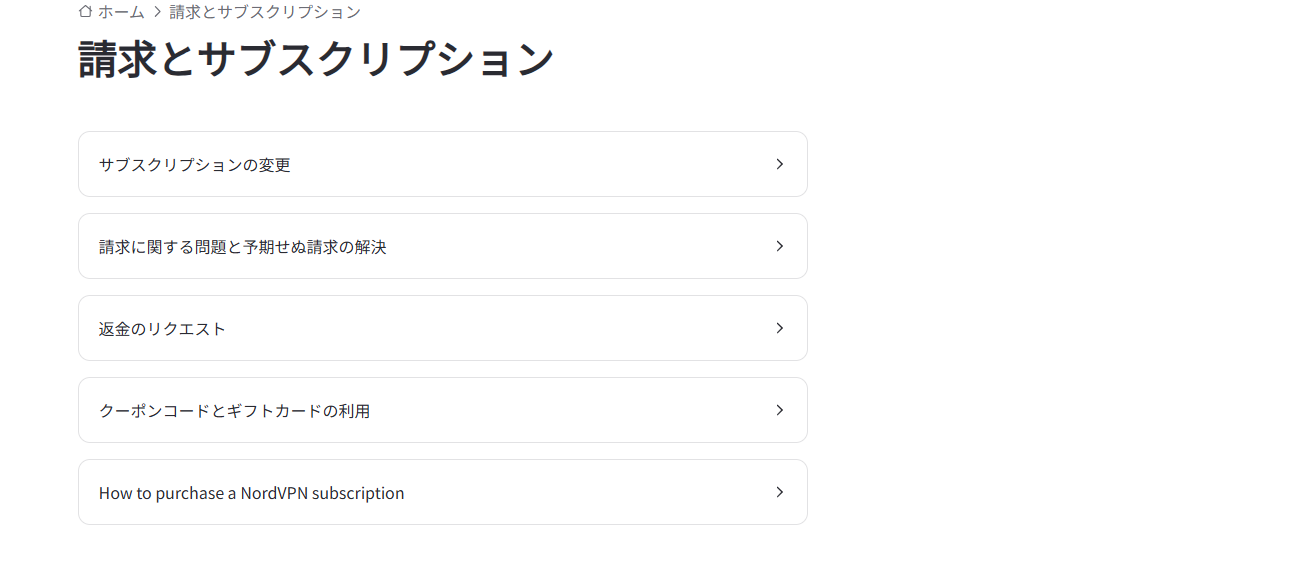Select the 返金のリクエスト title text
The image size is (1299, 563).
pos(162,329)
